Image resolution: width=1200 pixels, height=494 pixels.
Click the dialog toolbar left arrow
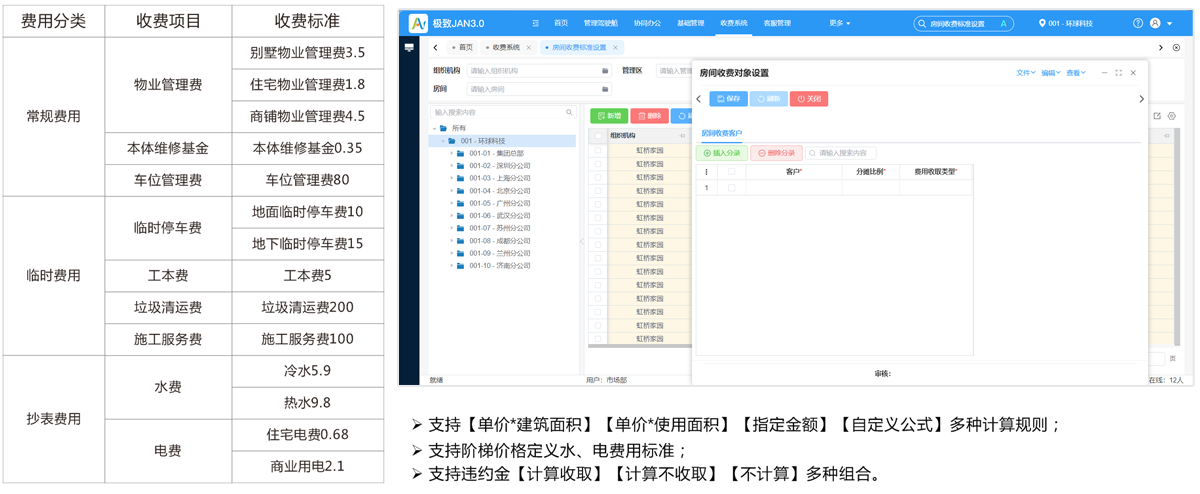(698, 99)
